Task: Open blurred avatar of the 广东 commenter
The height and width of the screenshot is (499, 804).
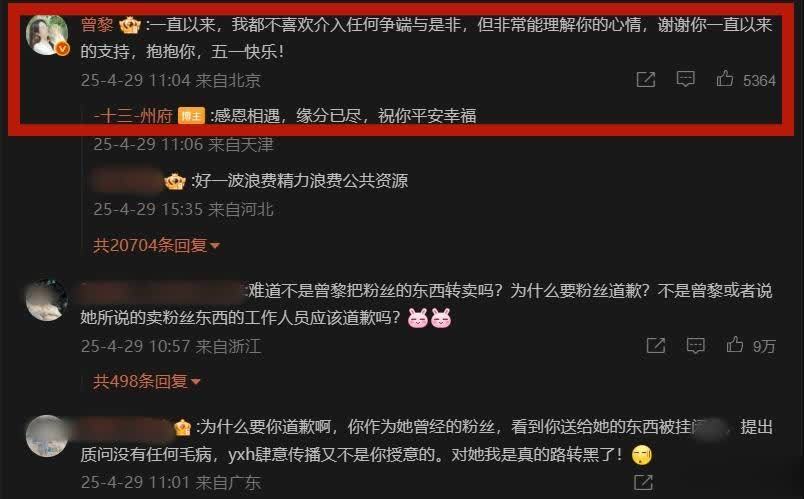Action: click(47, 436)
